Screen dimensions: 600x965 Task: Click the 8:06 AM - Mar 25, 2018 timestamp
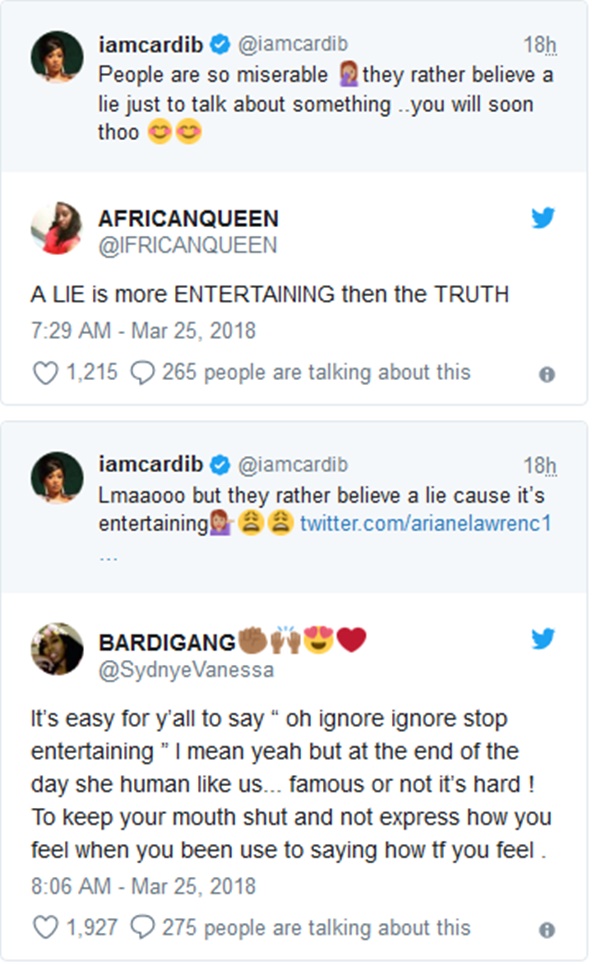[142, 886]
